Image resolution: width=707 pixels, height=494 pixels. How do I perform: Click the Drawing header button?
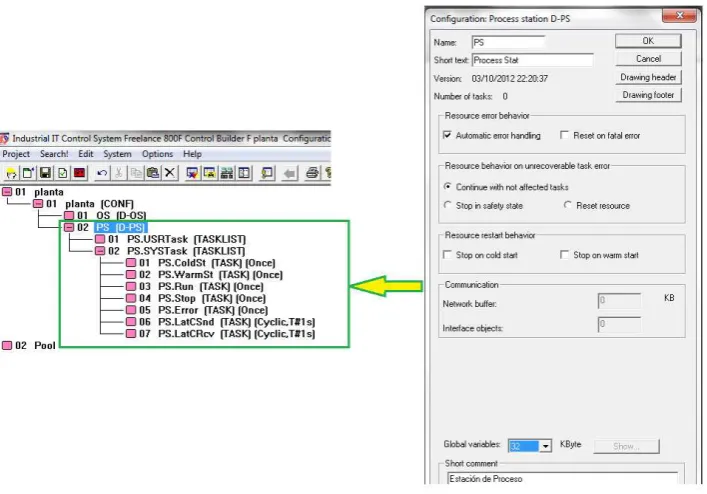point(648,77)
